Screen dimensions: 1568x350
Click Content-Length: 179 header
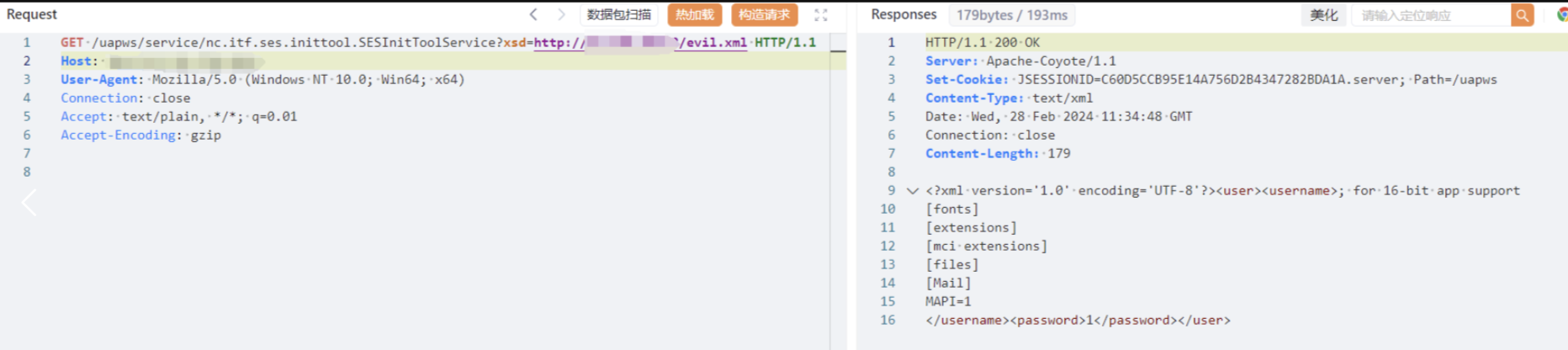(x=998, y=153)
